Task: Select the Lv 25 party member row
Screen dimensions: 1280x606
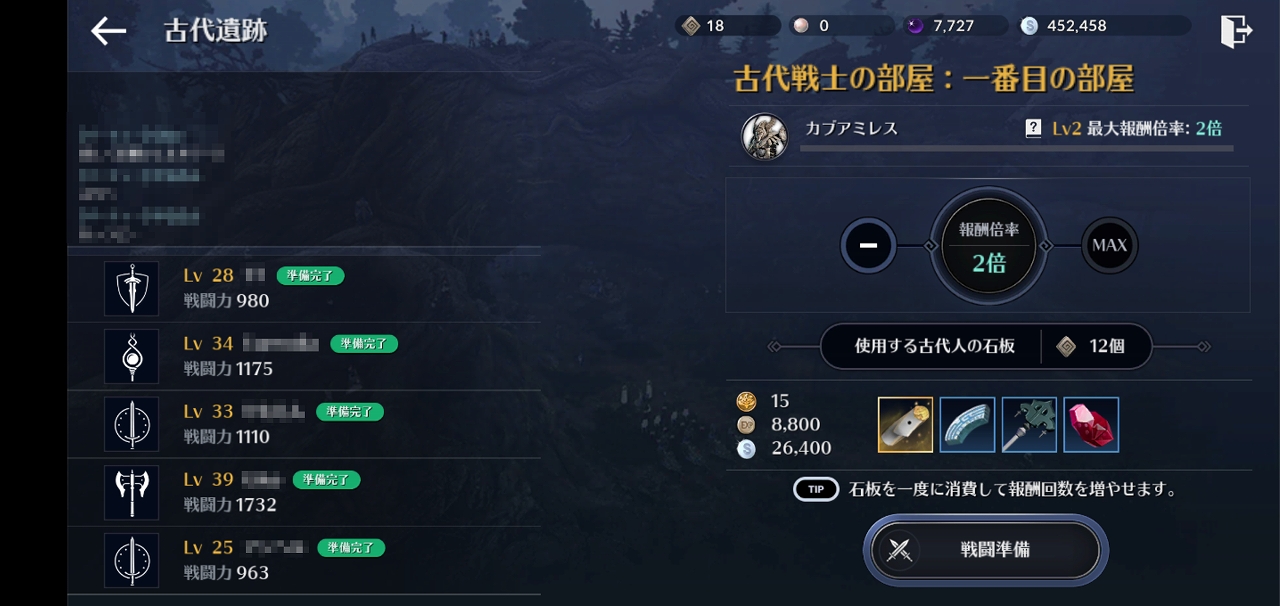Action: click(x=304, y=560)
